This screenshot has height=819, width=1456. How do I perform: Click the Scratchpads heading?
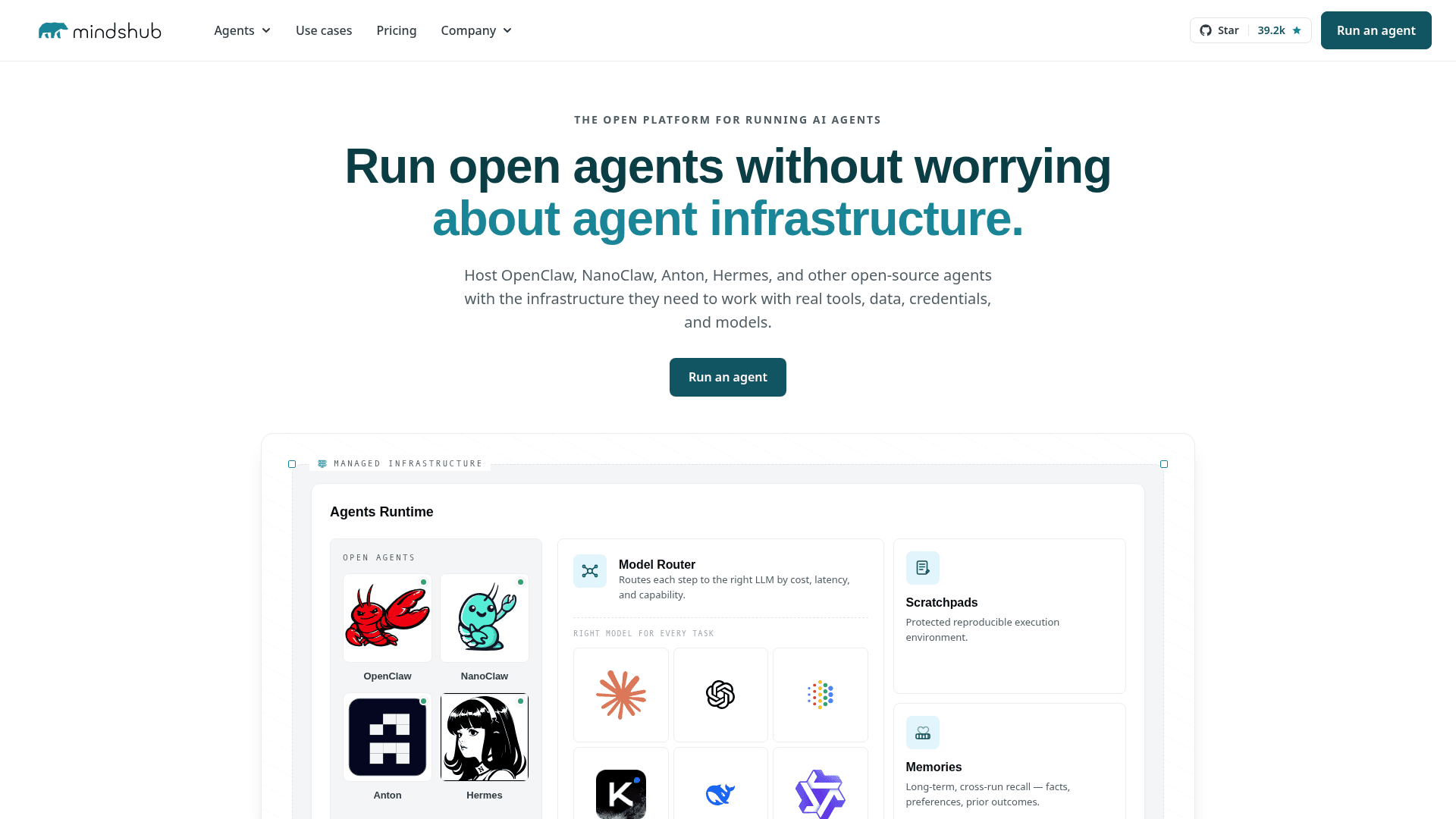pos(942,602)
